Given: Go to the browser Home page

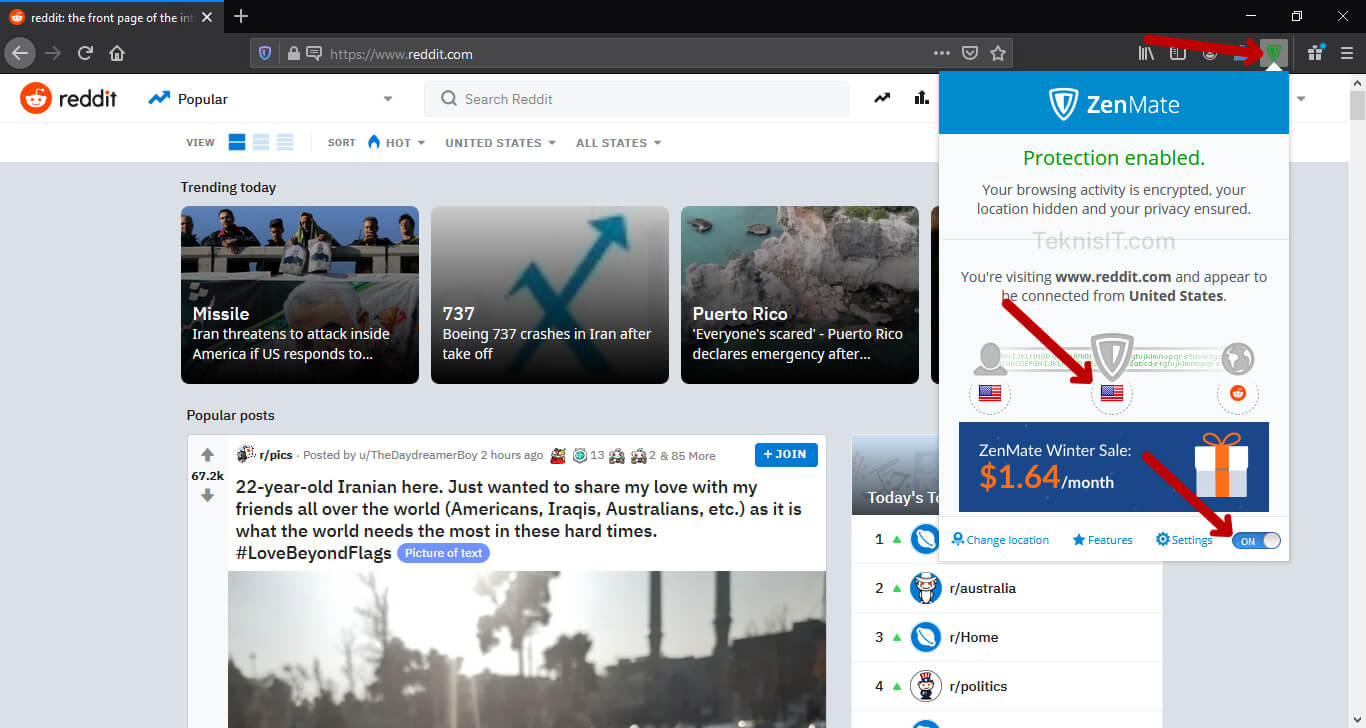Looking at the screenshot, I should 117,53.
